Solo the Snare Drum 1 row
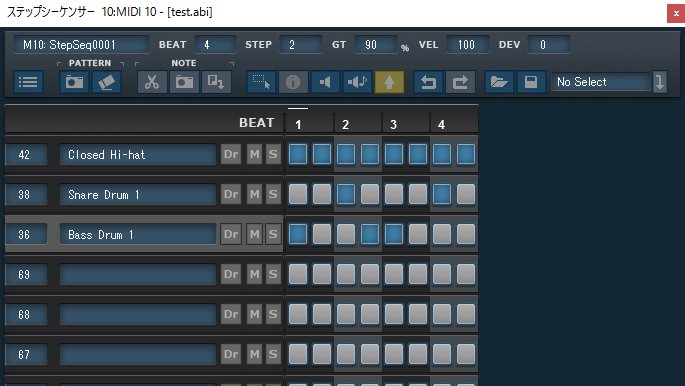The height and width of the screenshot is (386, 685). [273, 194]
